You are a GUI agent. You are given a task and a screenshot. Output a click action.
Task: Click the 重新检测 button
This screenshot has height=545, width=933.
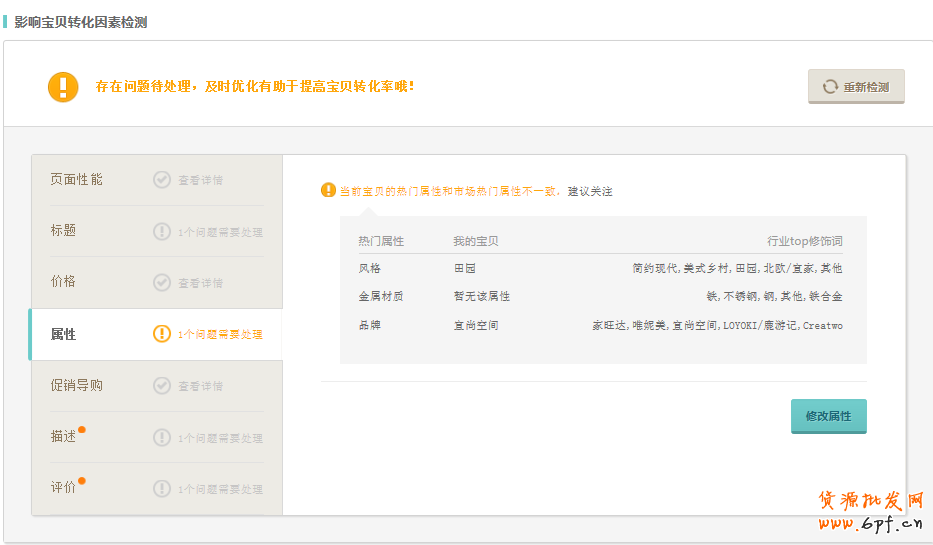pos(856,87)
